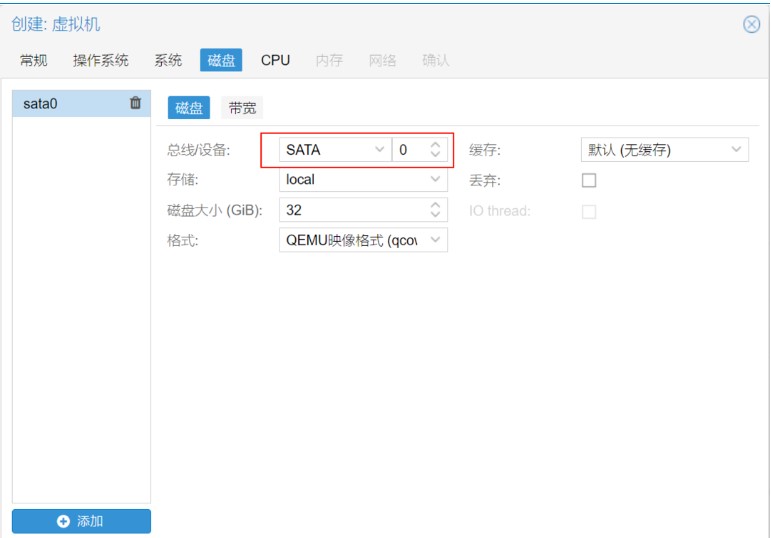Switch to the 带宽 sub-tab

click(x=242, y=108)
